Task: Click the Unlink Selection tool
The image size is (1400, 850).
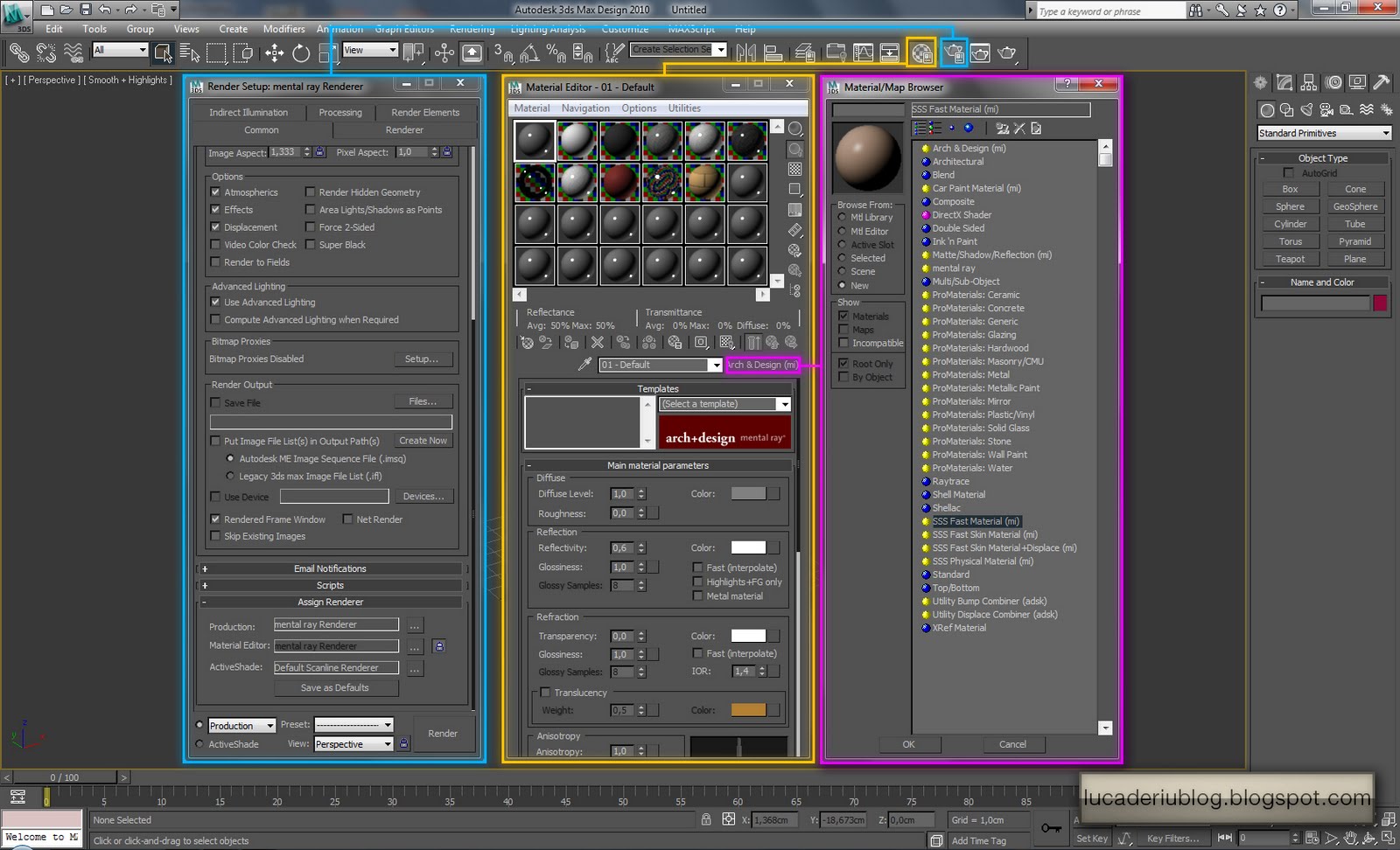Action: (45, 53)
